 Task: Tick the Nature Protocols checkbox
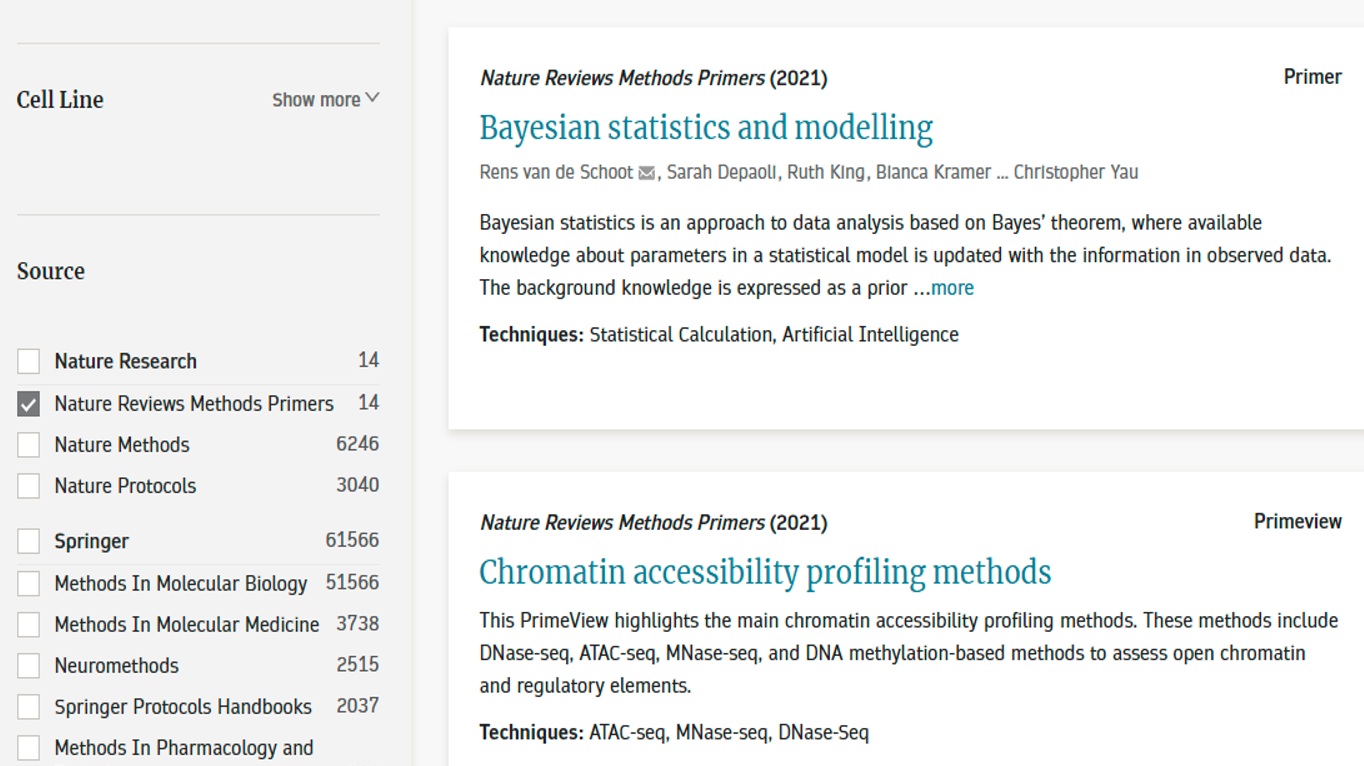pos(29,486)
